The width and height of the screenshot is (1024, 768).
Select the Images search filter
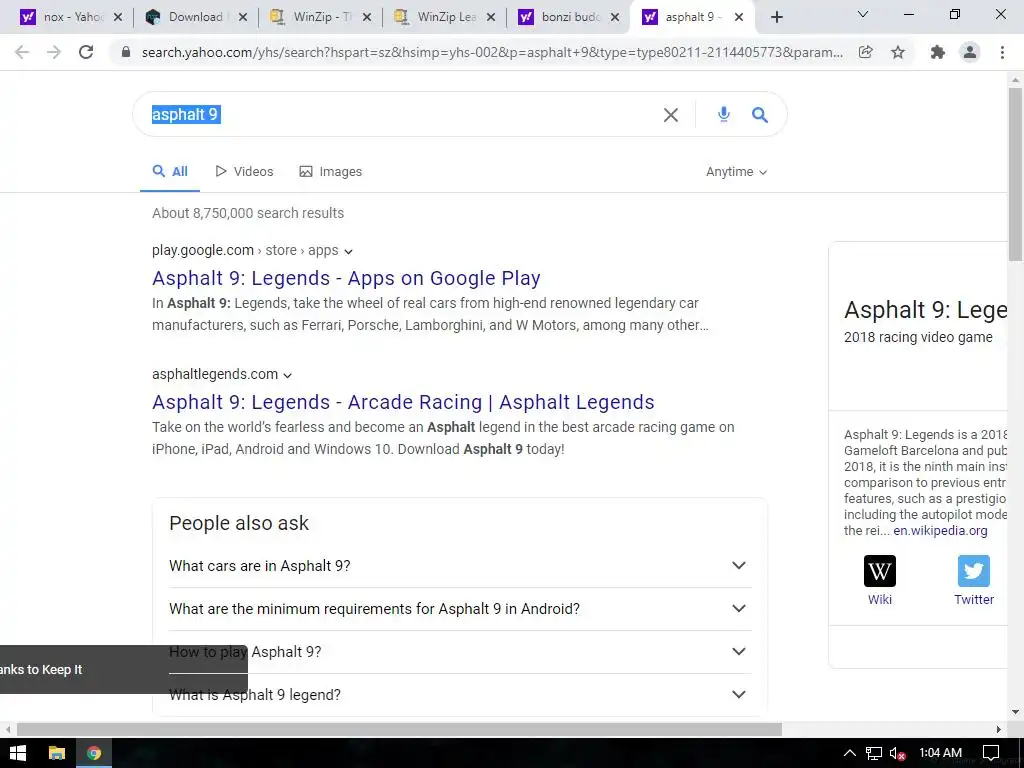click(330, 172)
